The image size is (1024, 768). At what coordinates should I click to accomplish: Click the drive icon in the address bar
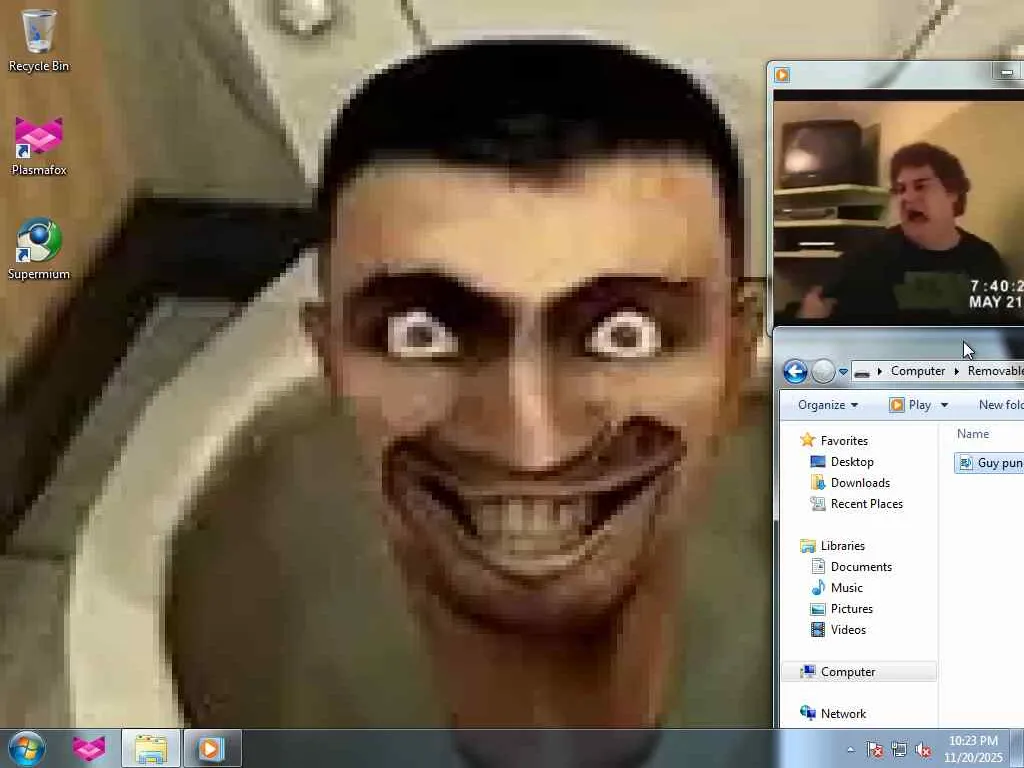click(862, 372)
